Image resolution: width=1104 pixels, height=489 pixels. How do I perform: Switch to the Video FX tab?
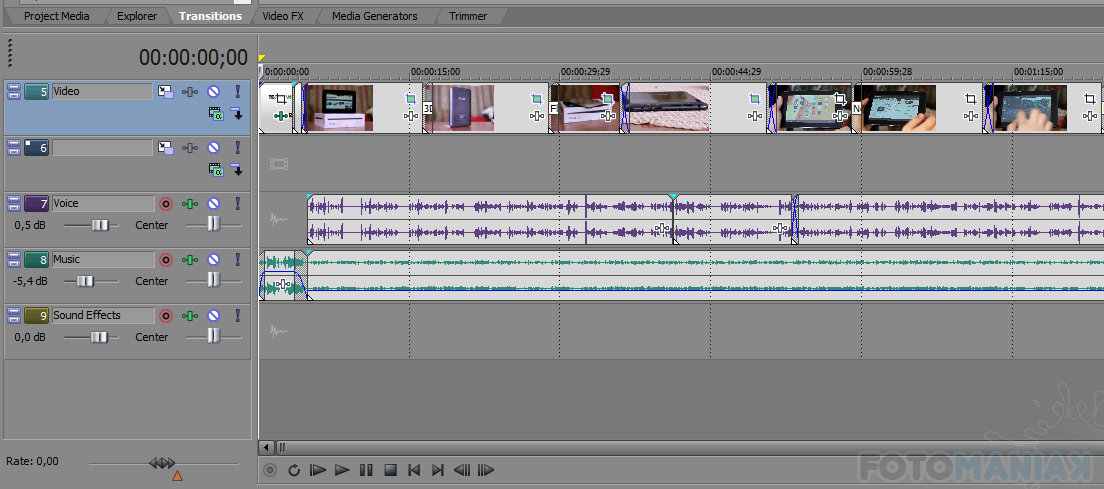(282, 16)
